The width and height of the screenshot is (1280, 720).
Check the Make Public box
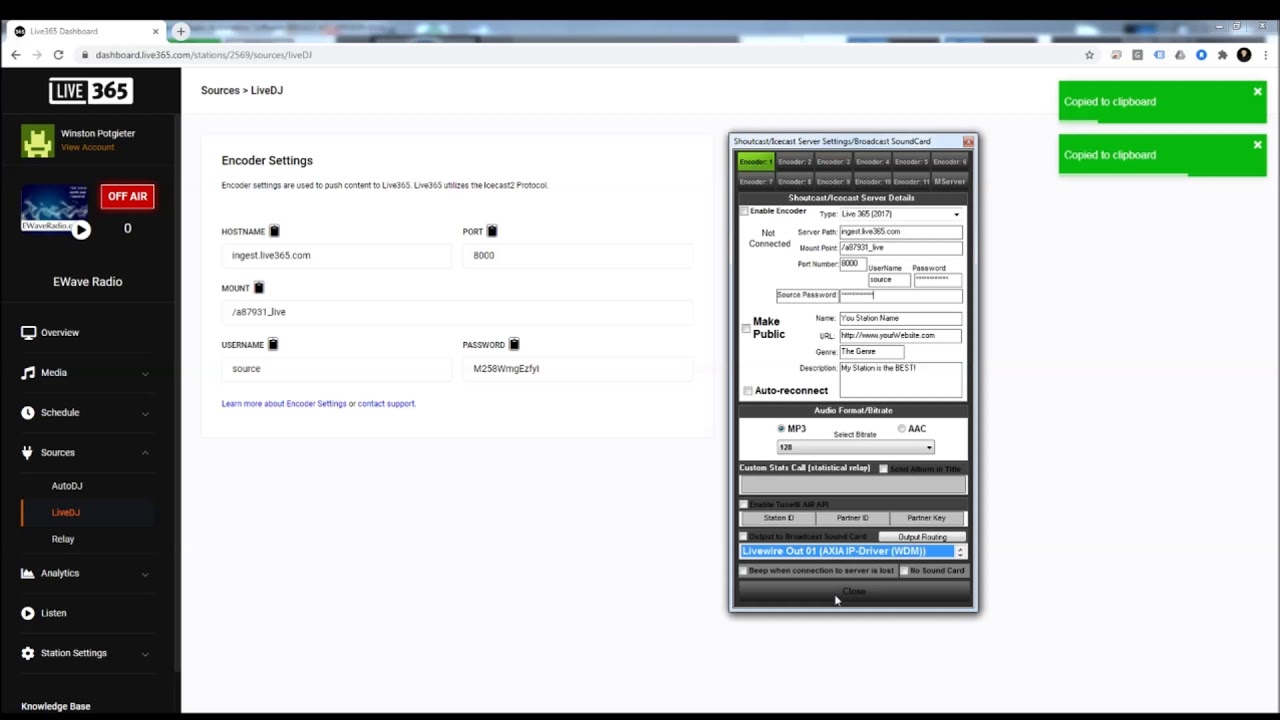coord(746,328)
